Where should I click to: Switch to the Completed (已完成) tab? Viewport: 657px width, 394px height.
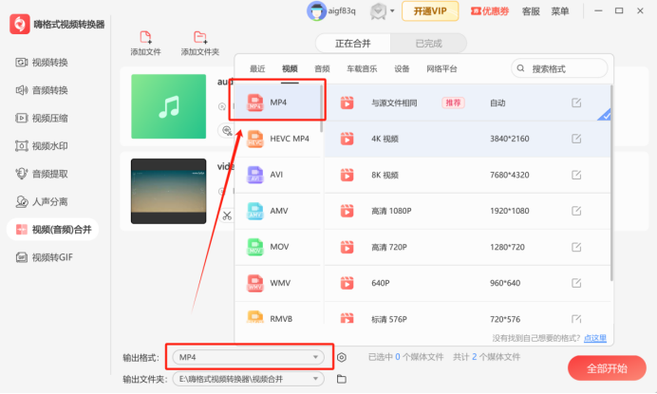pyautogui.click(x=428, y=43)
